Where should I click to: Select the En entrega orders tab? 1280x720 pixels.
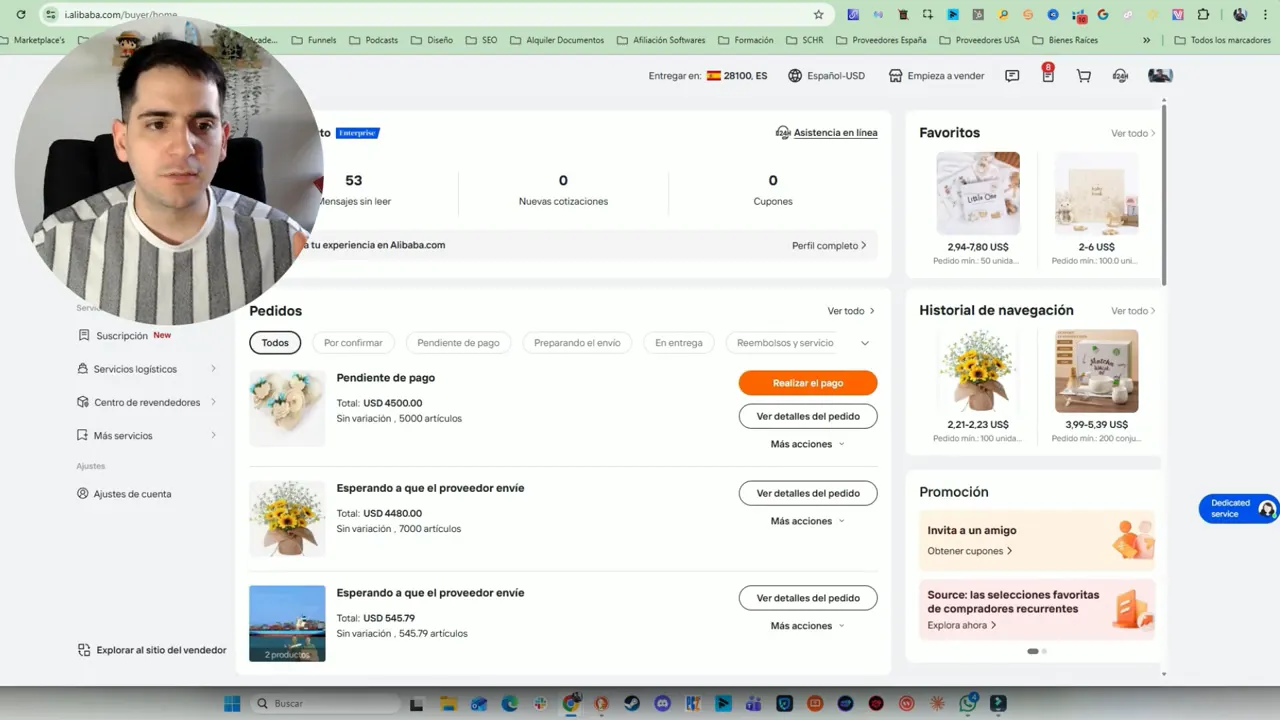[x=679, y=343]
